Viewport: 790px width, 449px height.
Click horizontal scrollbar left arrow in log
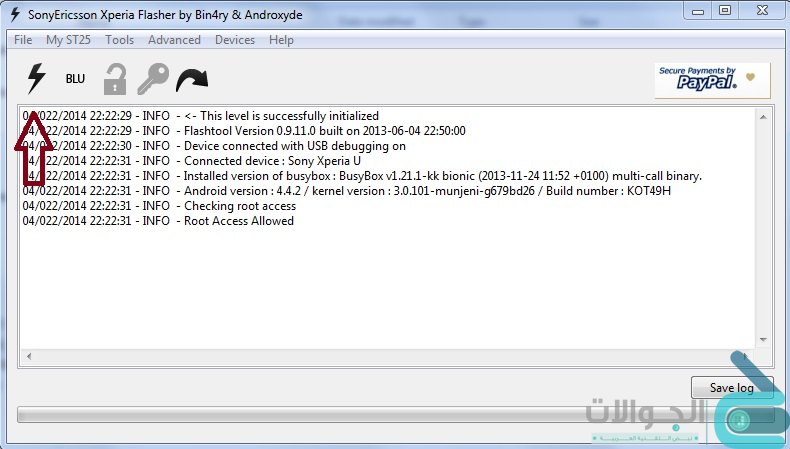(x=29, y=356)
